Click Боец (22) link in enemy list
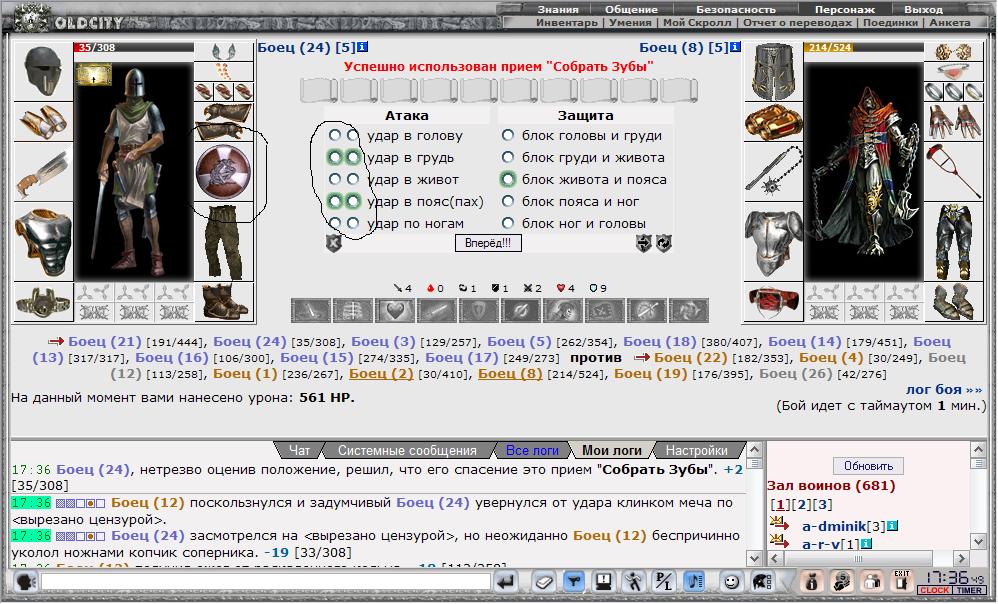The height and width of the screenshot is (604, 998). tap(691, 358)
